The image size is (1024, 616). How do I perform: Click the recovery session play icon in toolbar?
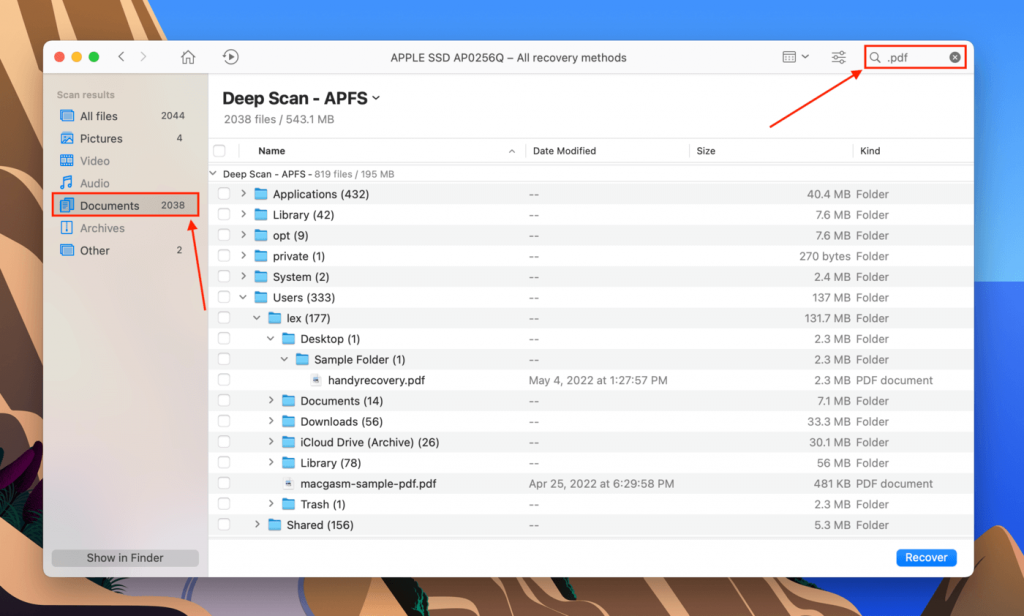(230, 57)
